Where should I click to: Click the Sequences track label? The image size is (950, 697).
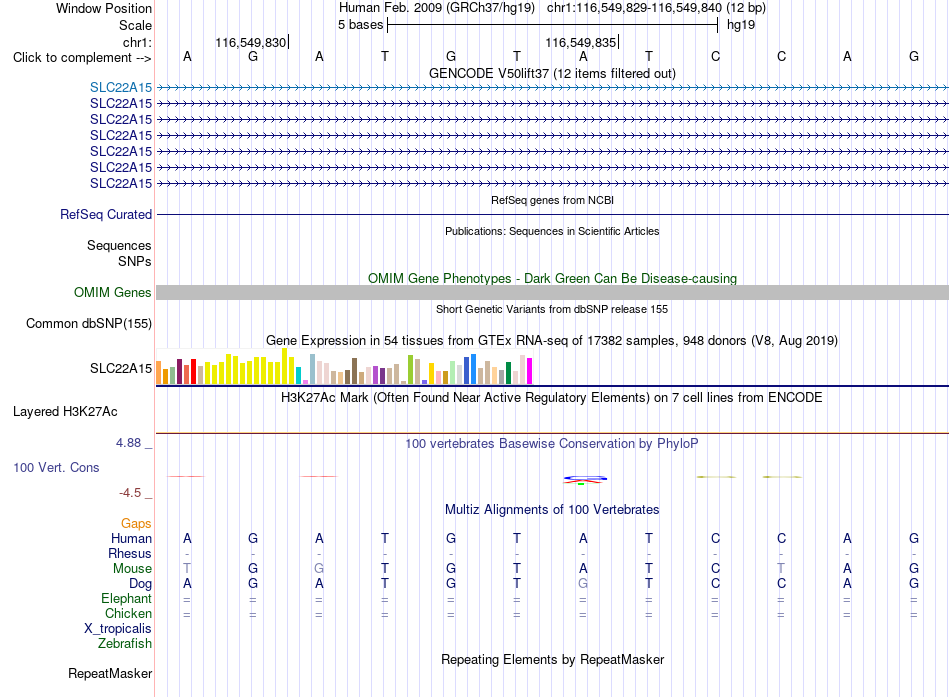click(x=119, y=245)
